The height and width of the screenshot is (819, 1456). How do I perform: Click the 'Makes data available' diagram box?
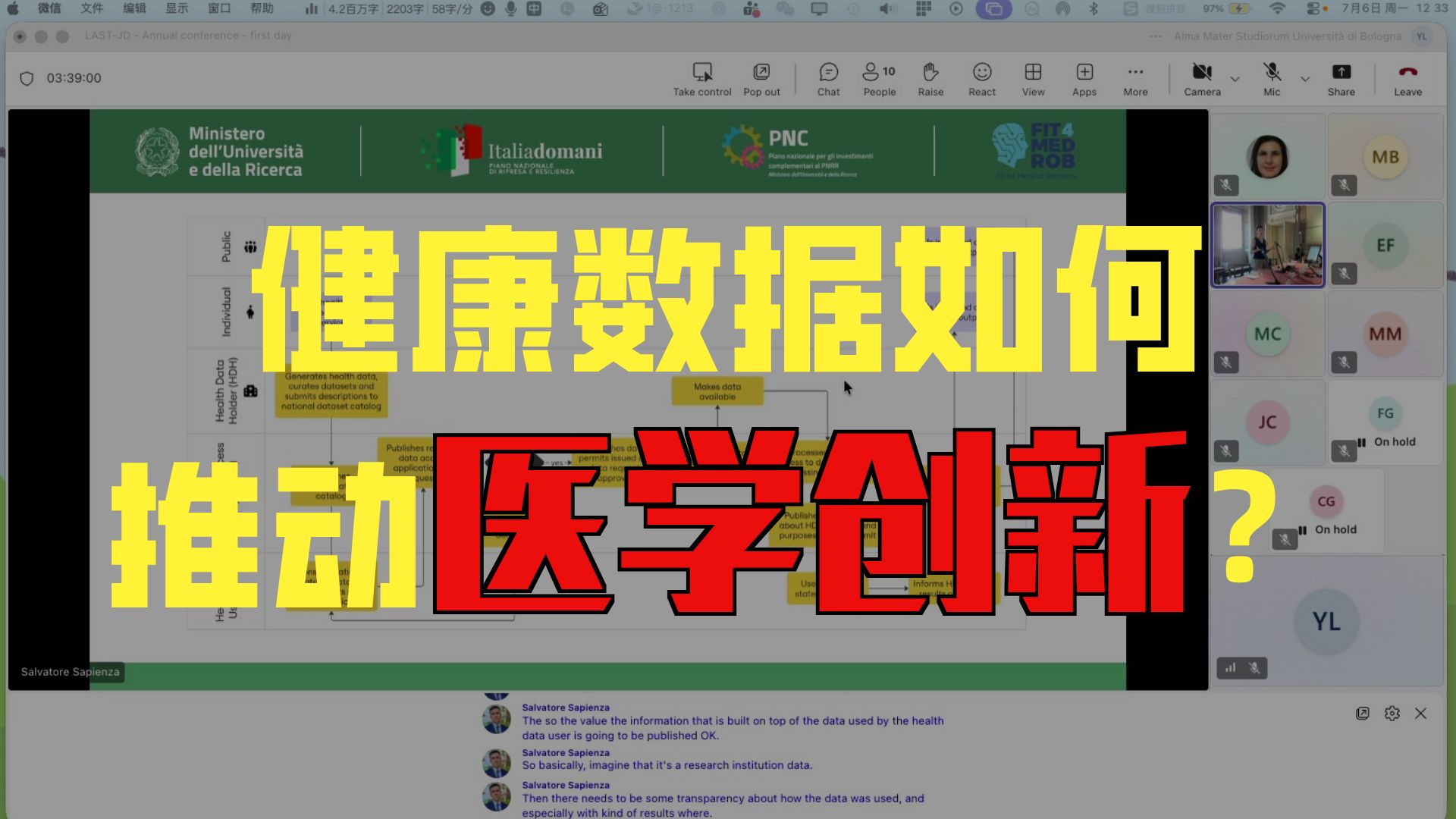click(717, 391)
